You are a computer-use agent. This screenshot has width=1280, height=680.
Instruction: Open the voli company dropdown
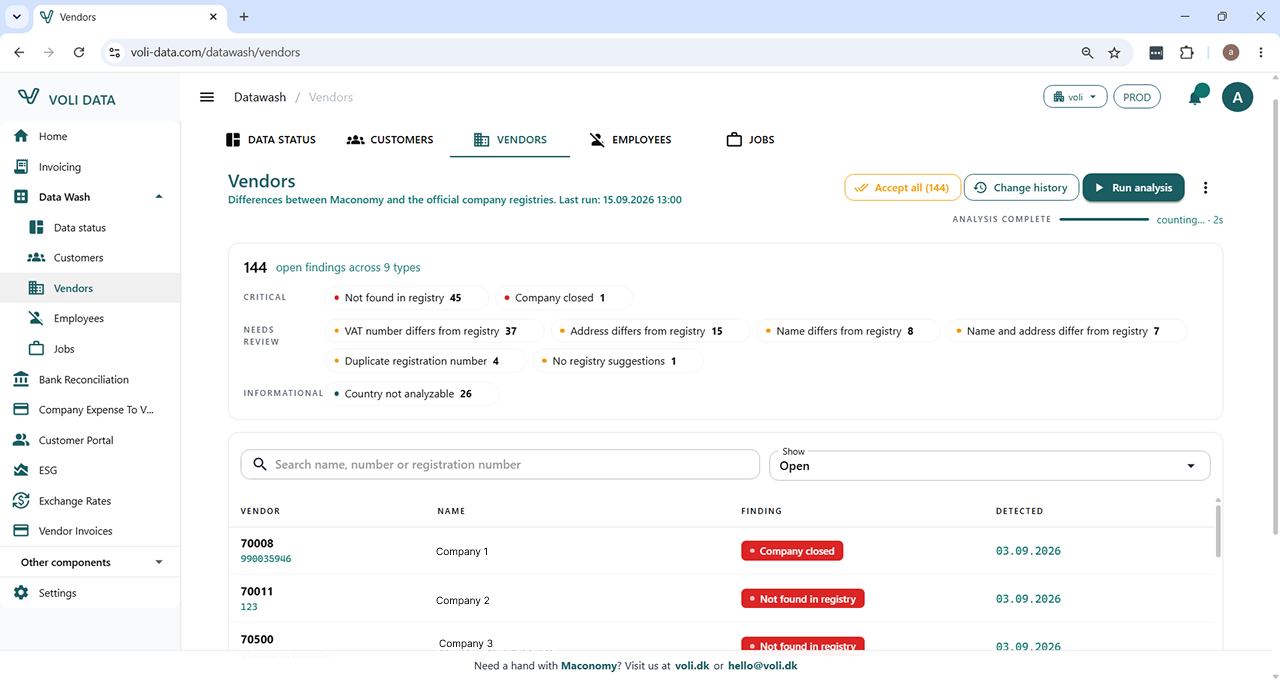pos(1075,97)
